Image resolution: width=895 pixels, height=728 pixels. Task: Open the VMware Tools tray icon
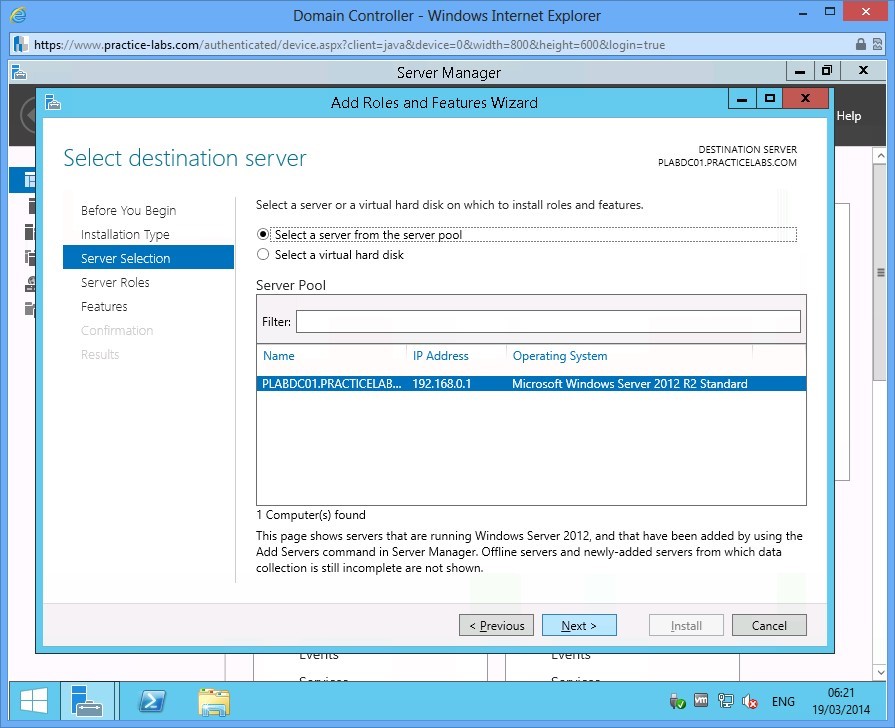[701, 701]
